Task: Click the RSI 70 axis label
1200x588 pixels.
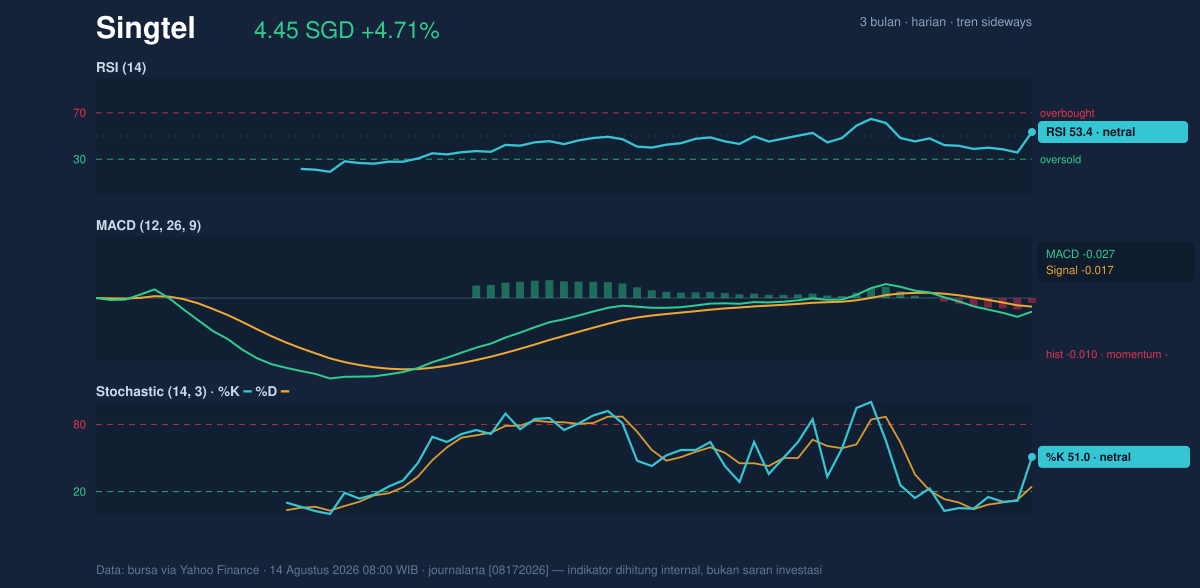Action: tap(79, 114)
